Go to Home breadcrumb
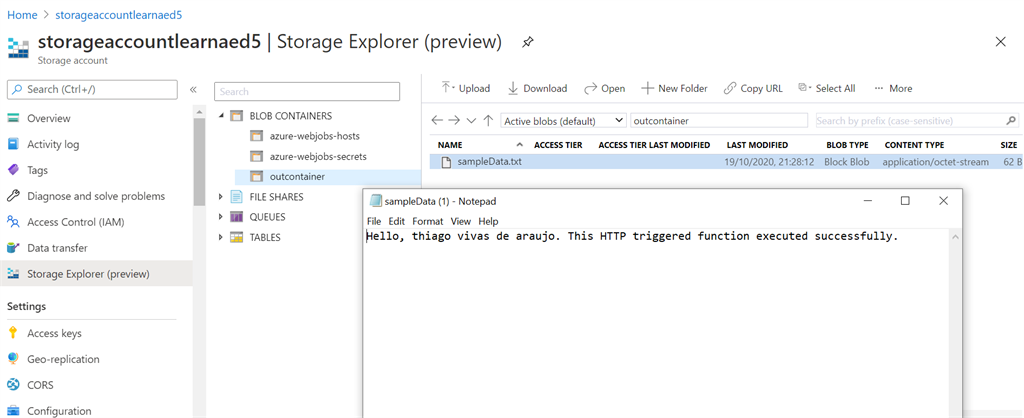This screenshot has width=1024, height=418. (22, 14)
